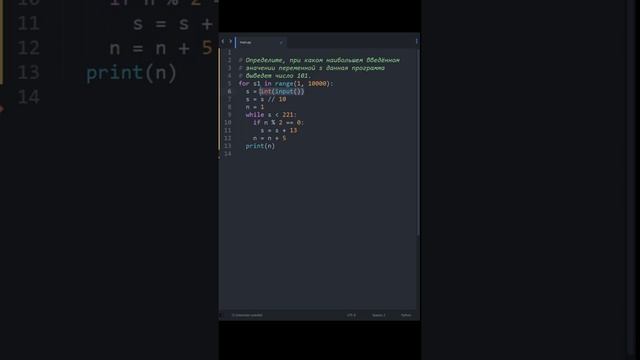Click large line number 14 in background gutter
The height and width of the screenshot is (360, 640).
tap(29, 97)
